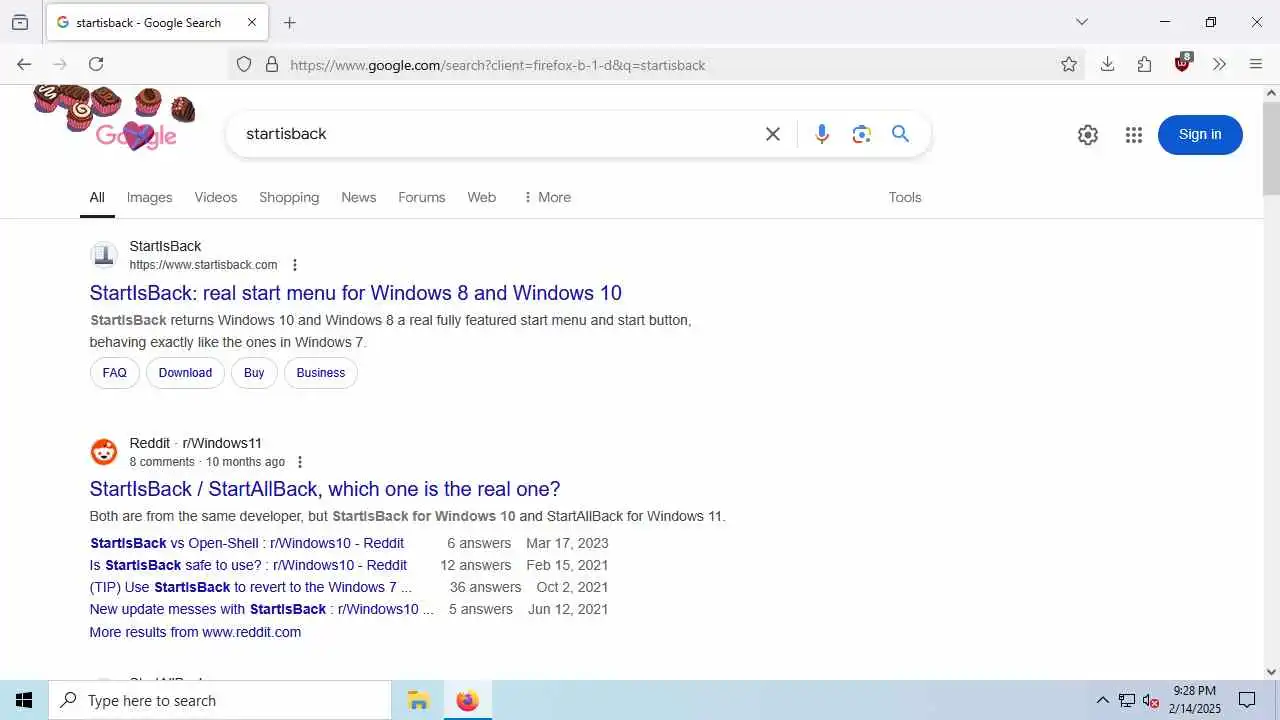This screenshot has width=1280, height=720.
Task: Open the clock showing 9:28 PM
Action: click(1195, 700)
